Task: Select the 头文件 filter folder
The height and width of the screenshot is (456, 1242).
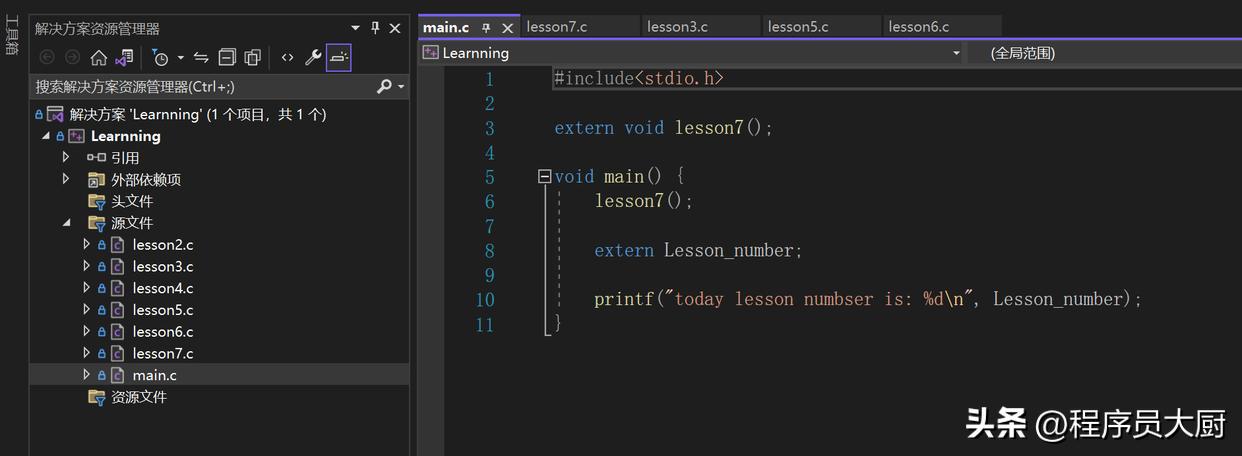Action: coord(131,201)
